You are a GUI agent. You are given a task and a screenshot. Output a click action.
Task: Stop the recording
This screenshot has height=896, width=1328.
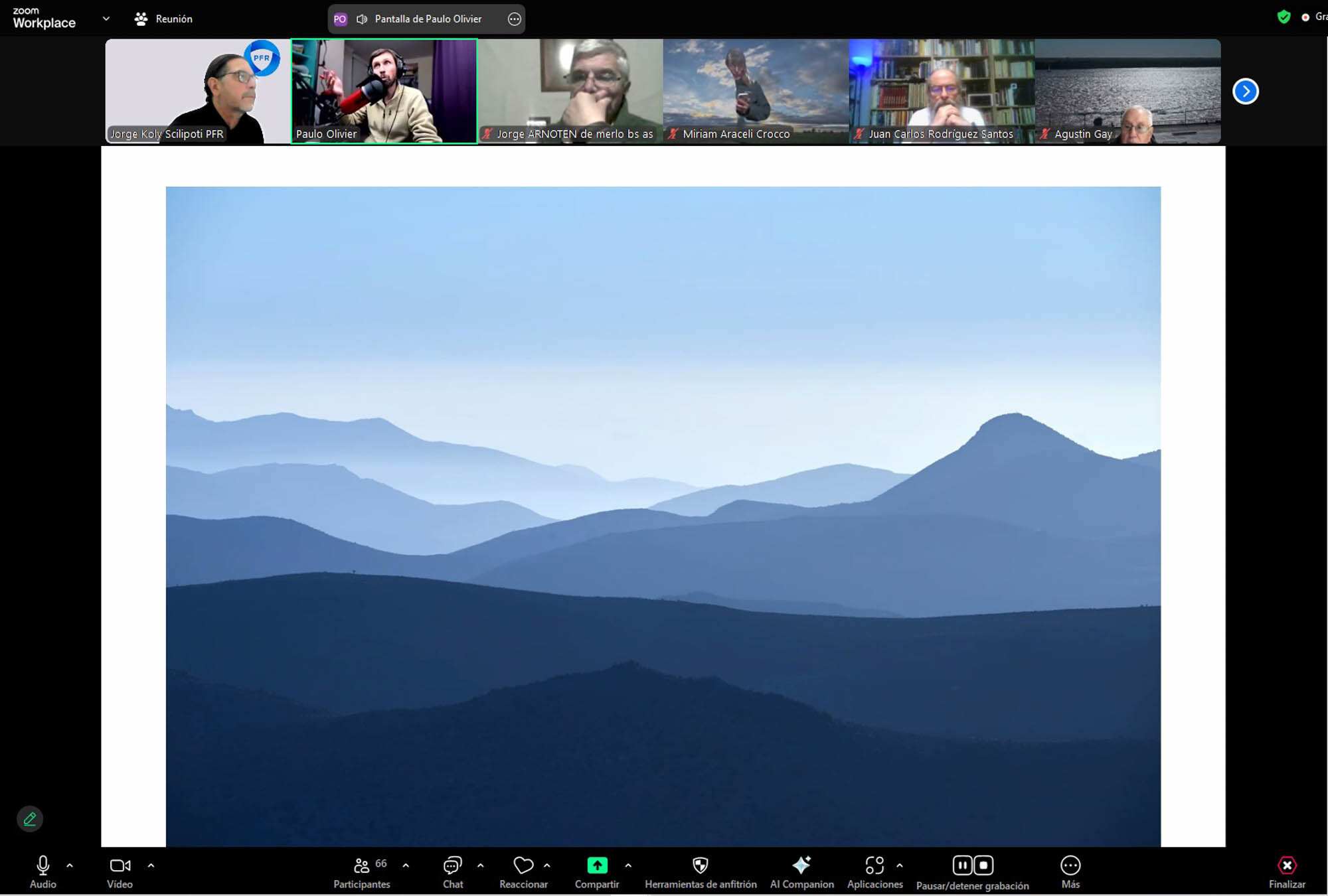click(983, 865)
